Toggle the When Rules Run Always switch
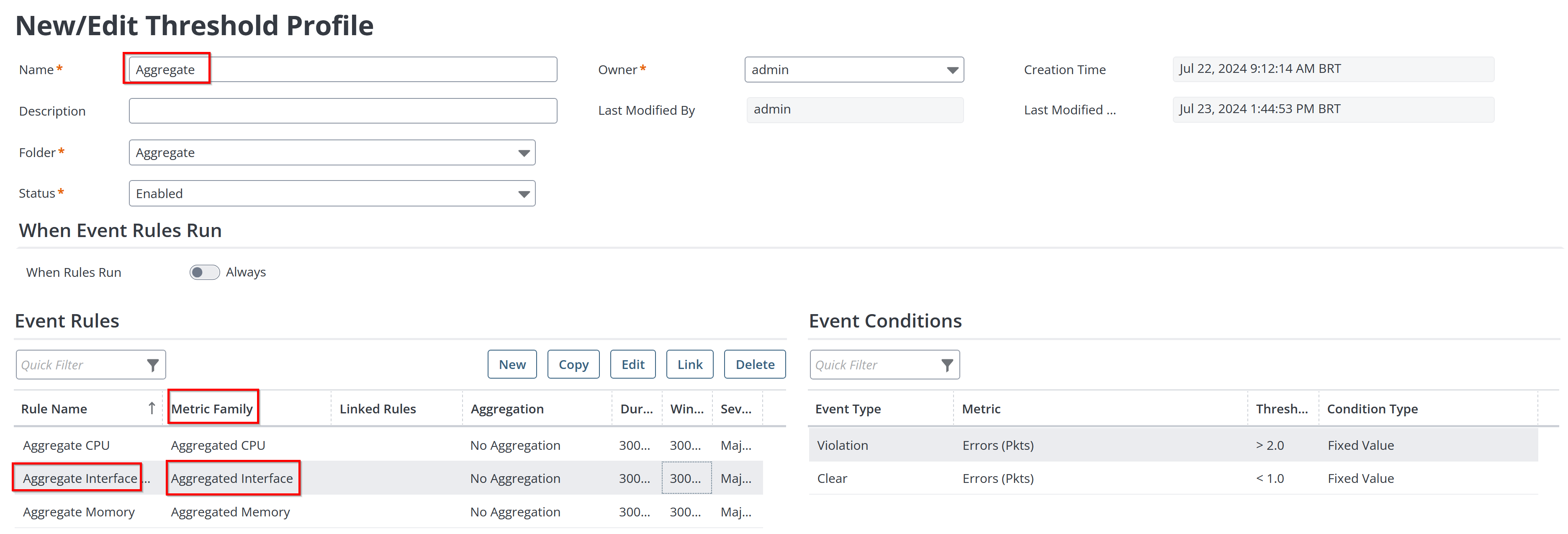 (204, 272)
